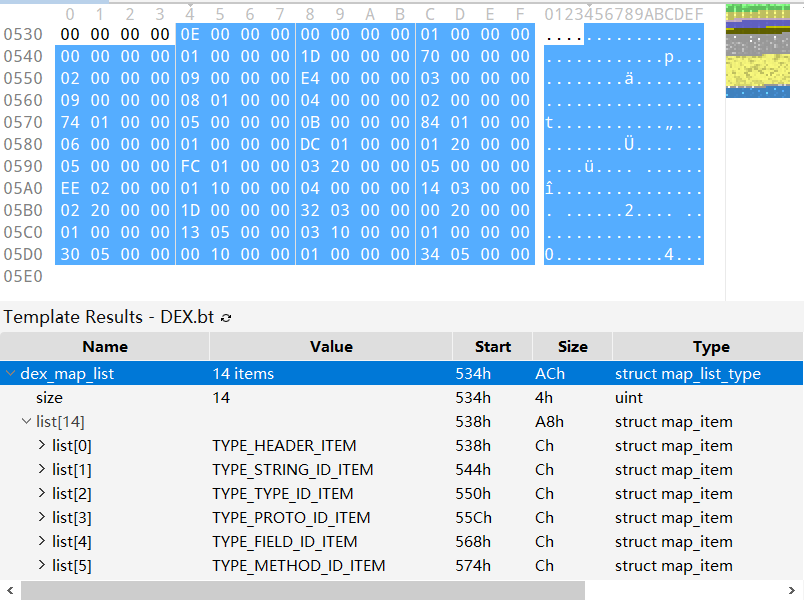Click the Size column header
This screenshot has width=804, height=600.
[572, 347]
